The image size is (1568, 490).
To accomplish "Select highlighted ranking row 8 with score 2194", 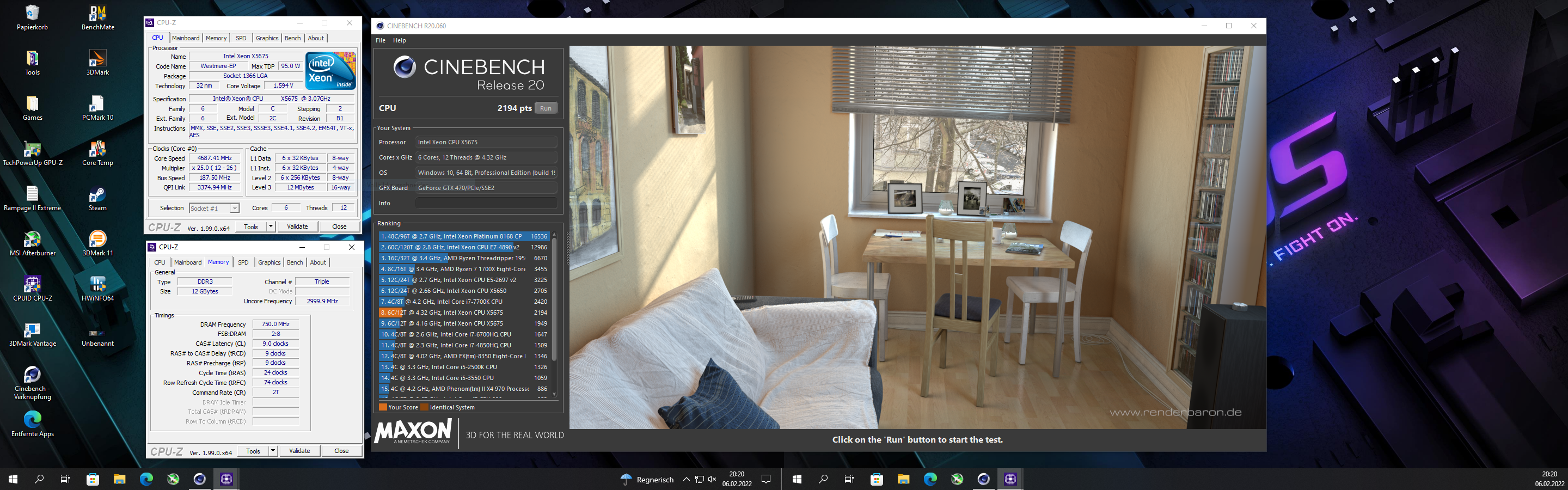I will click(464, 313).
